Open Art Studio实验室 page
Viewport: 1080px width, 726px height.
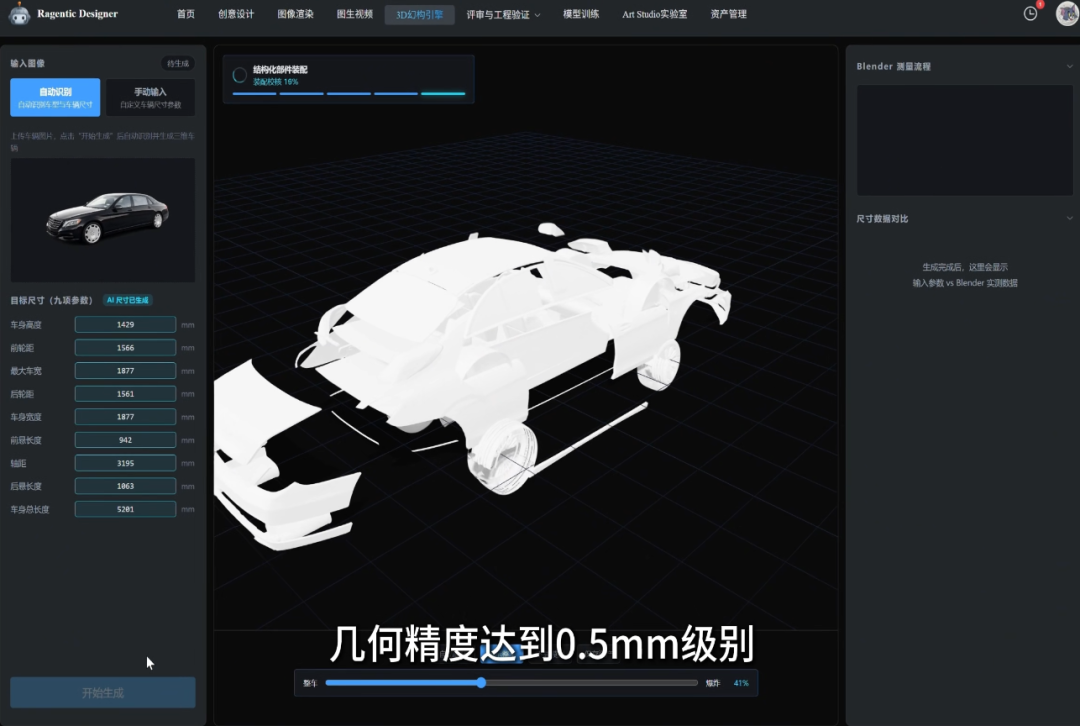pos(654,14)
